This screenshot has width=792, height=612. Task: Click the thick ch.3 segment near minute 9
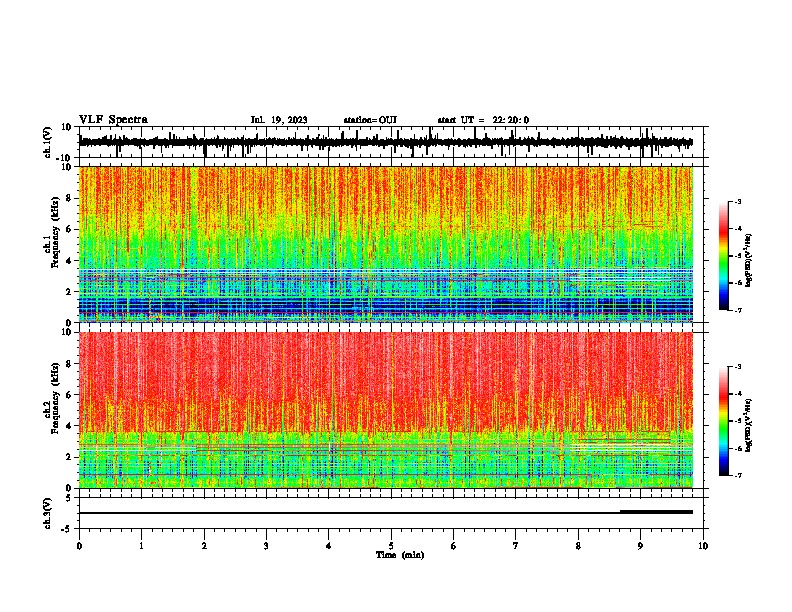click(657, 512)
